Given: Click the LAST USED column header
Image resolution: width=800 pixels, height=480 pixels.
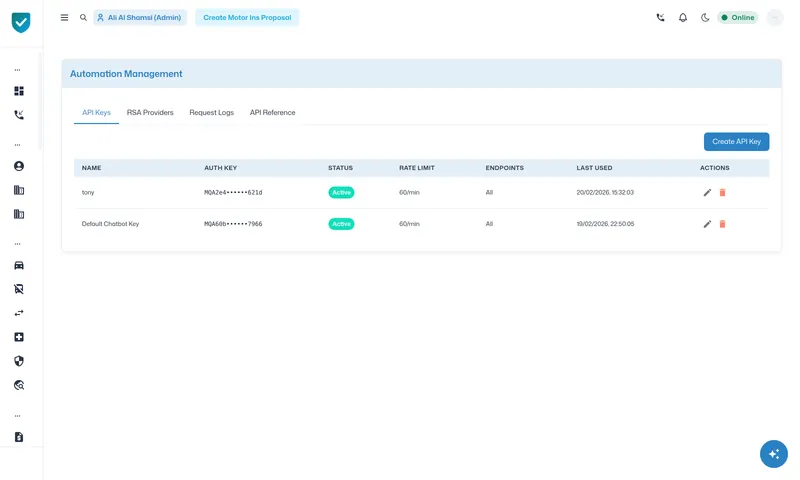Looking at the screenshot, I should 594,168.
